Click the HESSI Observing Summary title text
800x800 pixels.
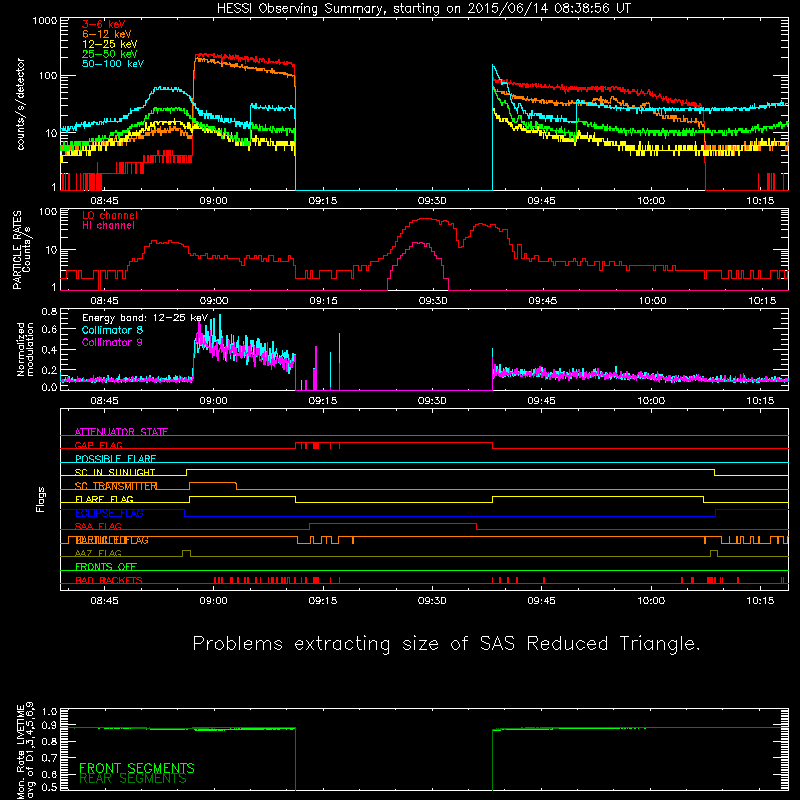click(x=424, y=9)
